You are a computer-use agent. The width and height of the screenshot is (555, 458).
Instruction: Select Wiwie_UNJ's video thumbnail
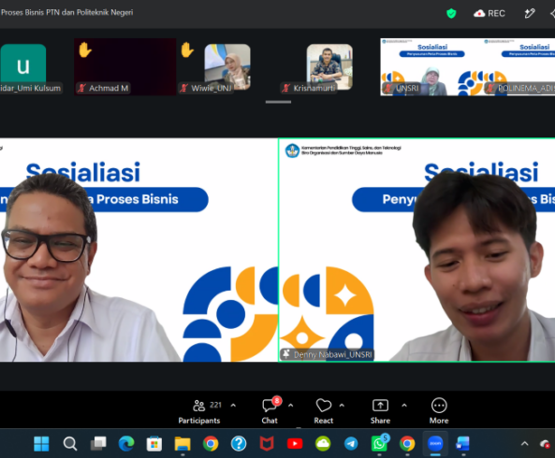(x=227, y=67)
